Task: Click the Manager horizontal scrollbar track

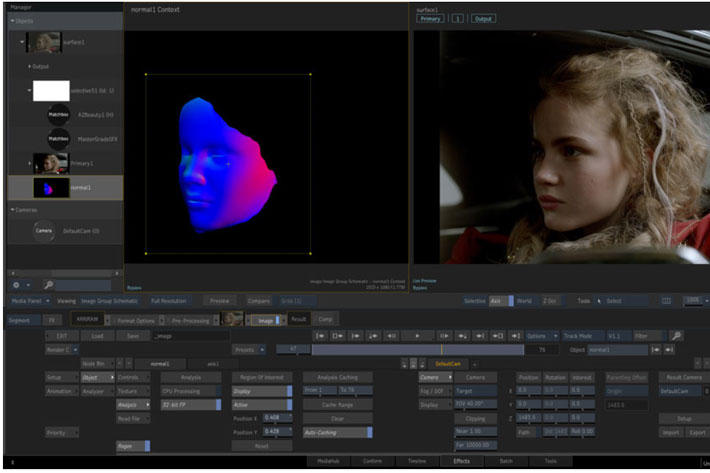Action: click(x=65, y=273)
